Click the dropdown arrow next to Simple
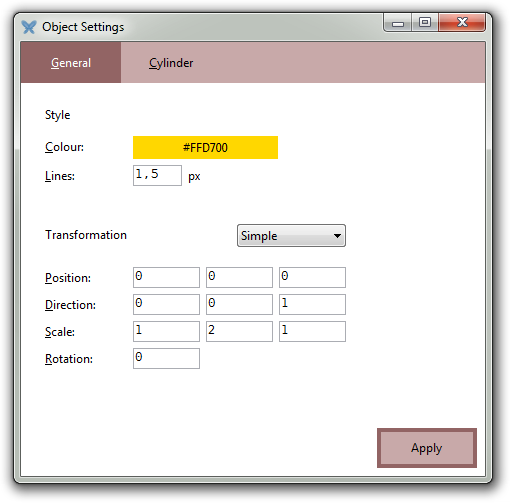510x503 pixels. (x=337, y=236)
